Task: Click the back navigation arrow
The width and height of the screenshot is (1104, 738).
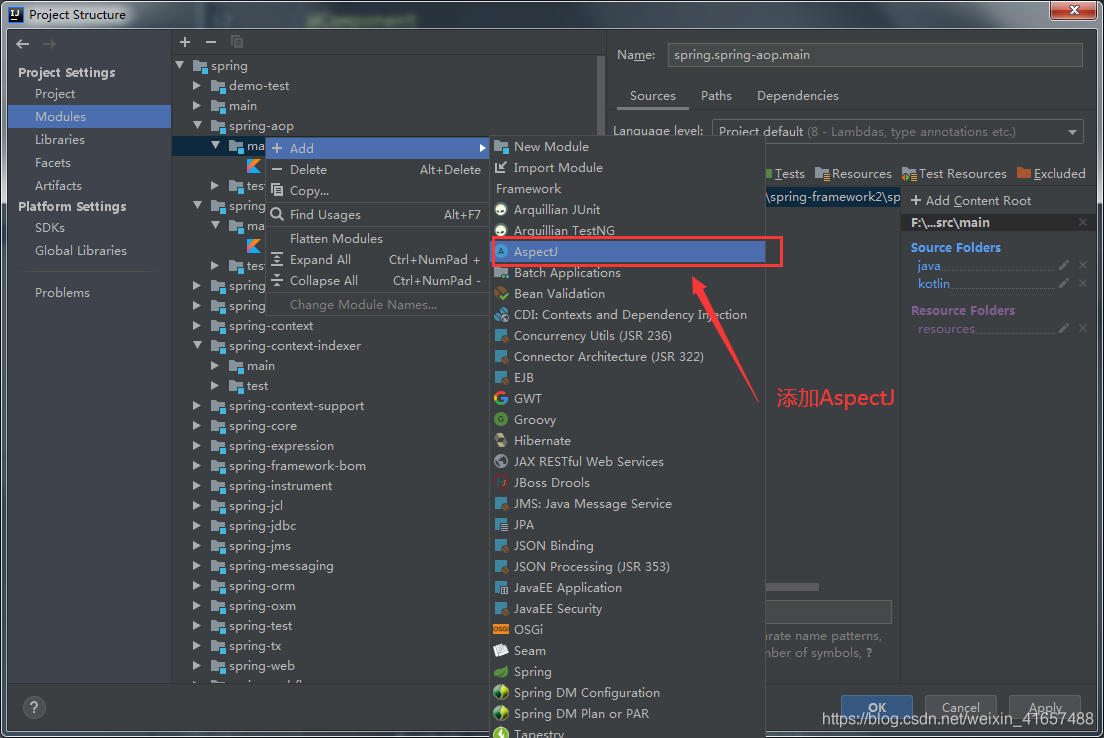Action: [23, 44]
